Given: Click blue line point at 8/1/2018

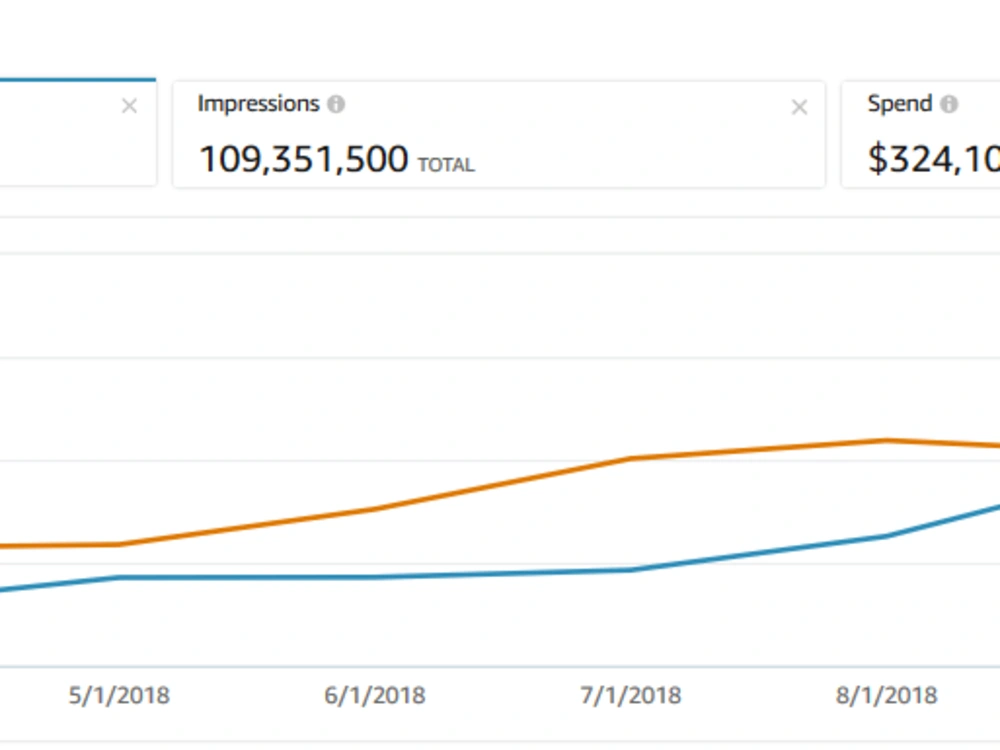Looking at the screenshot, I should click(x=886, y=536).
